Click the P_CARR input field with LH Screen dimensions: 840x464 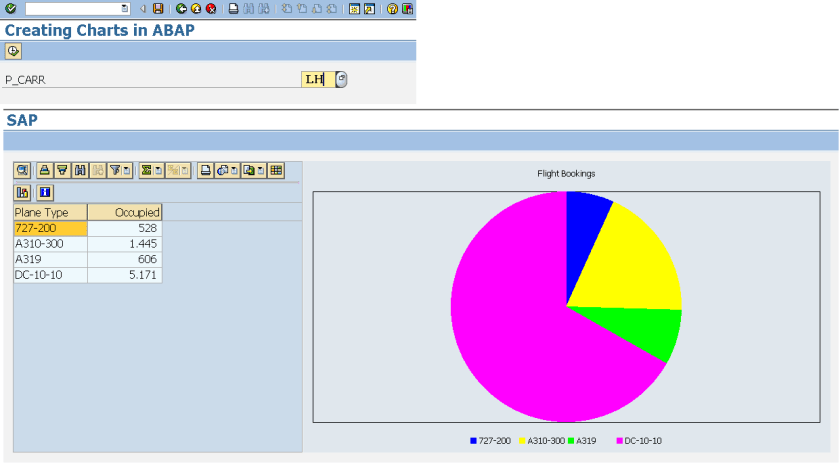[318, 79]
